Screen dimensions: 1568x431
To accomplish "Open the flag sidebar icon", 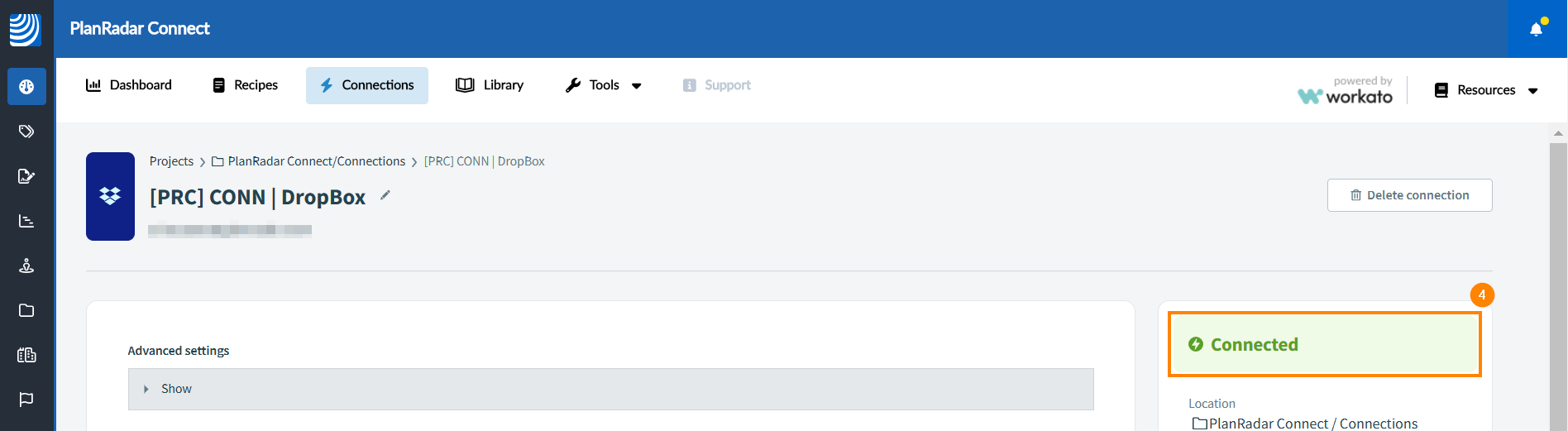I will 26,400.
